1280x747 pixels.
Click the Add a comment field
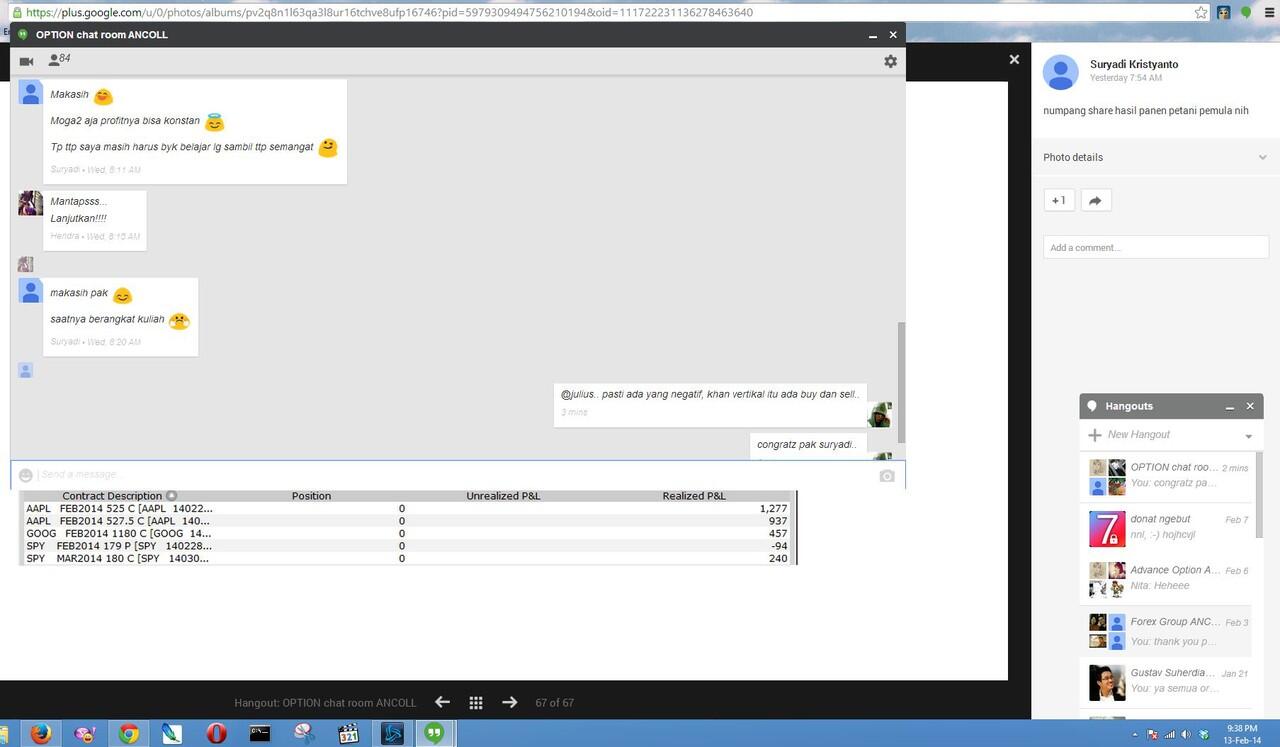[1156, 247]
